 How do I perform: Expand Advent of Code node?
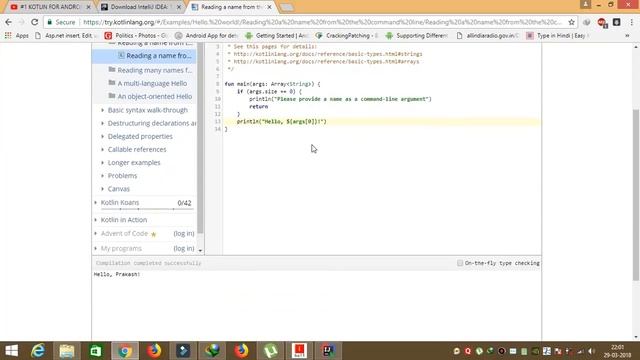tap(96, 233)
